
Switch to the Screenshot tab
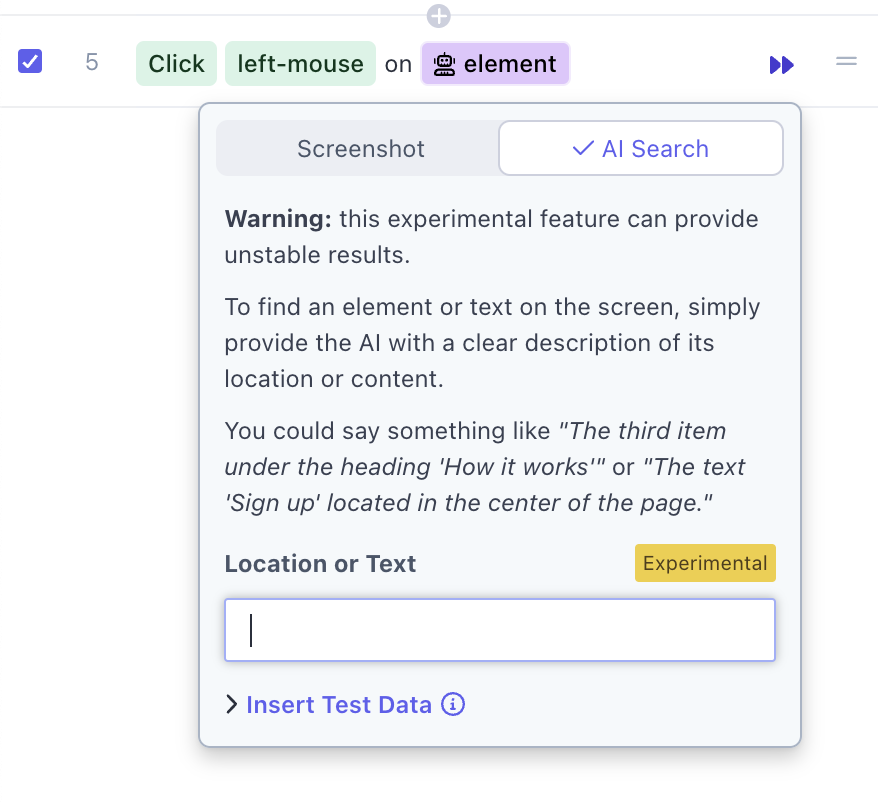tap(360, 149)
